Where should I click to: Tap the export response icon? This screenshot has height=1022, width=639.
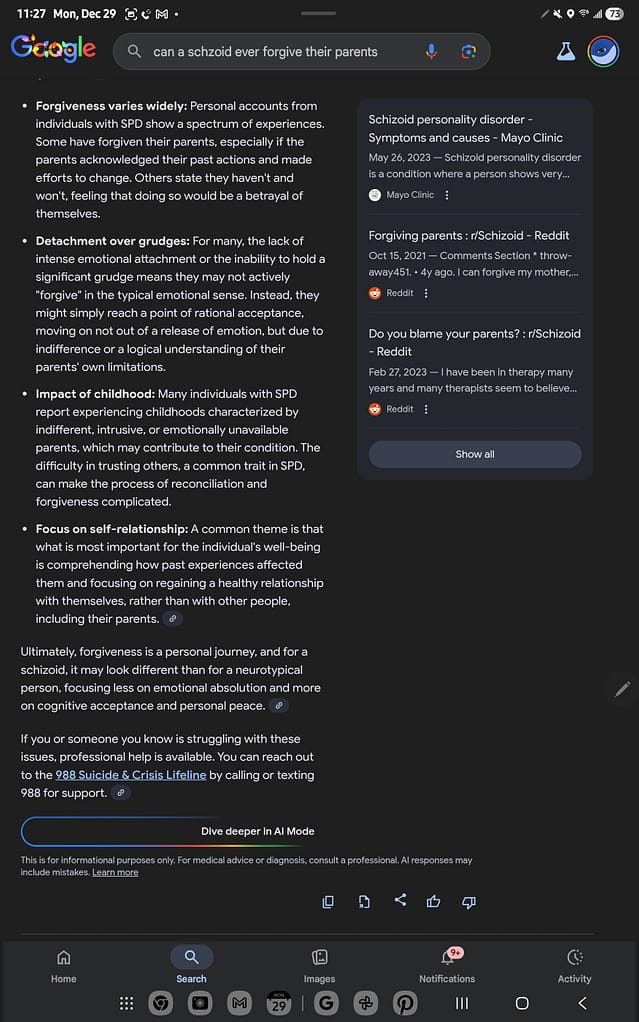click(363, 901)
